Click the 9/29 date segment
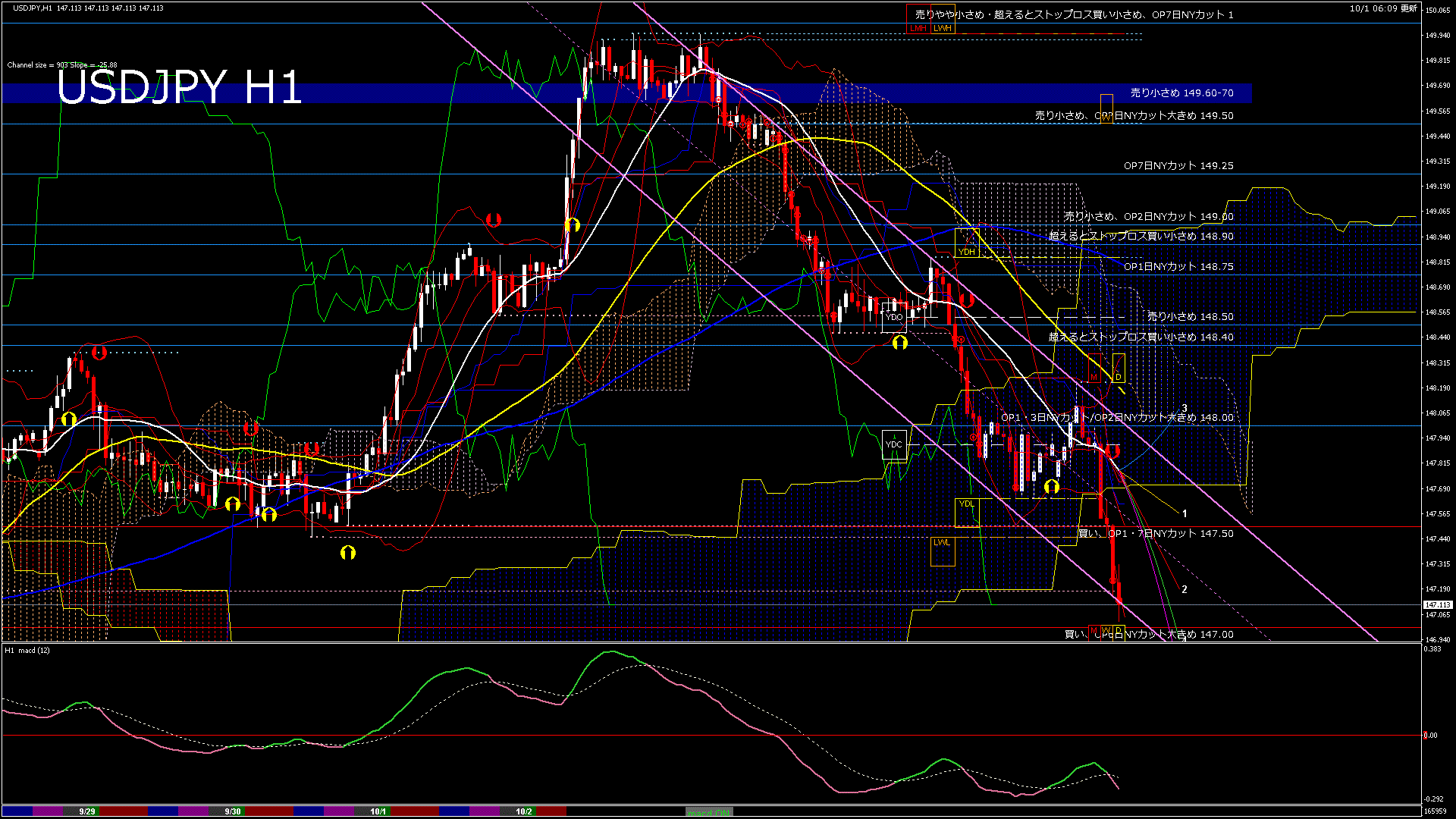This screenshot has height=819, width=1456. 87,811
